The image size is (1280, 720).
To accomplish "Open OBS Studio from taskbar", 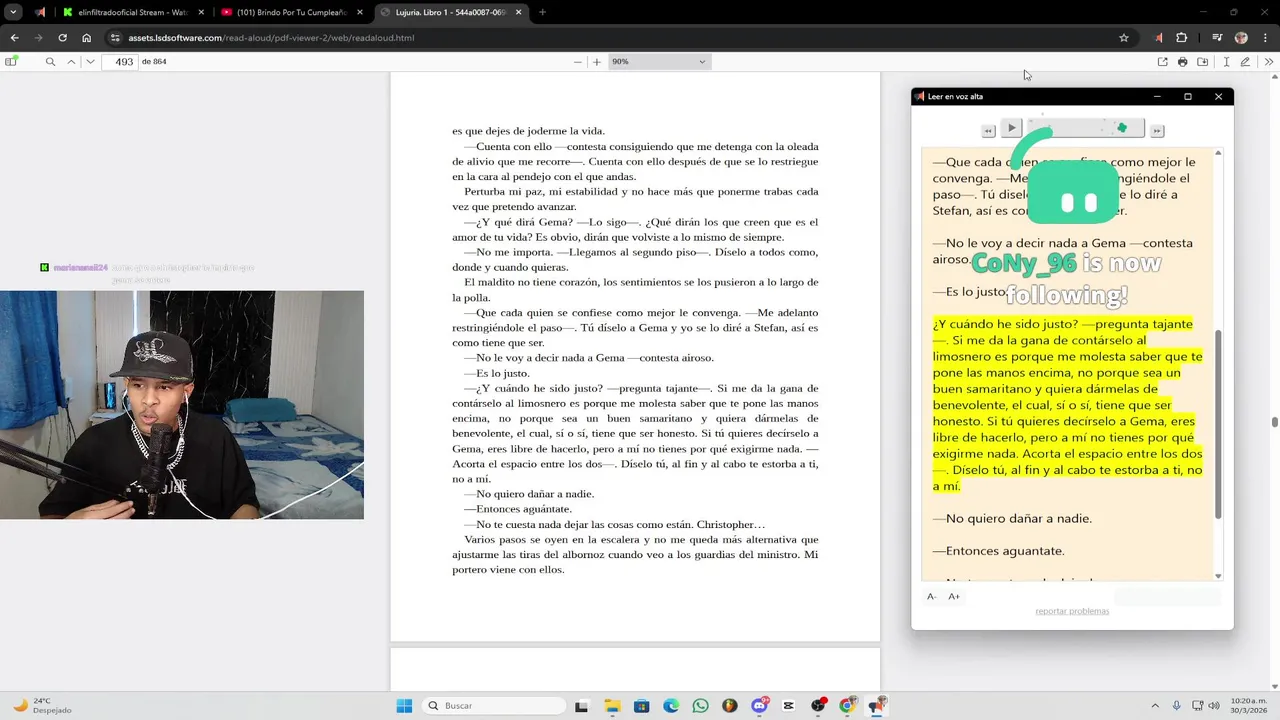I will [x=819, y=706].
